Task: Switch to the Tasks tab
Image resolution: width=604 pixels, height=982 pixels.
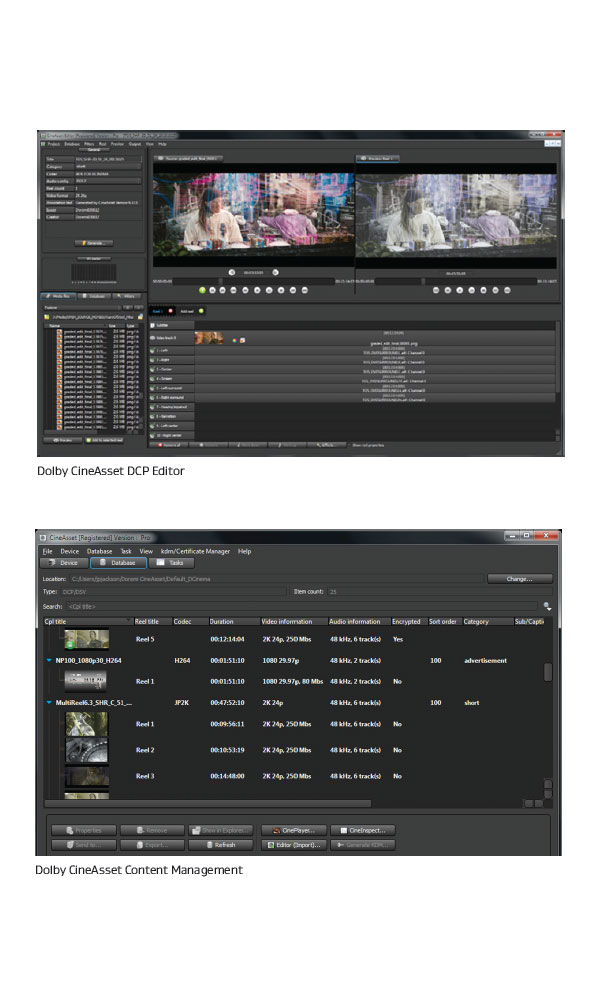Action: pos(171,562)
